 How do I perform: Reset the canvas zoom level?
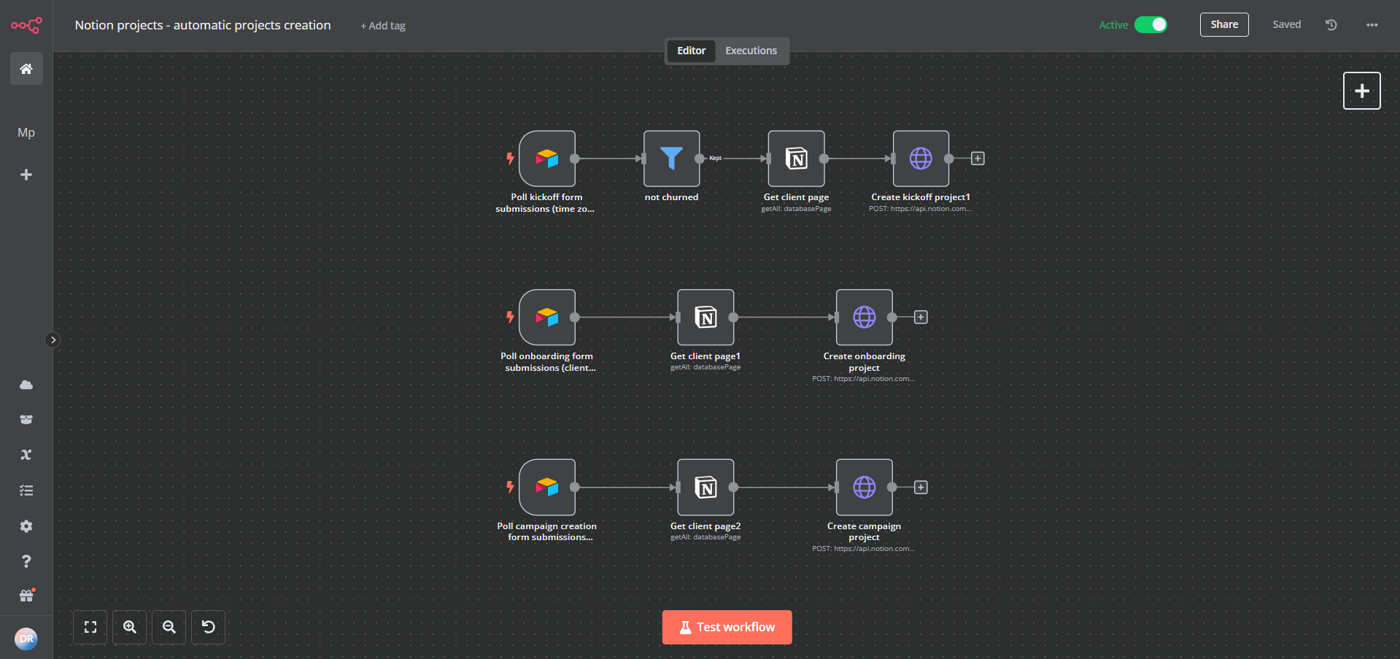(208, 627)
